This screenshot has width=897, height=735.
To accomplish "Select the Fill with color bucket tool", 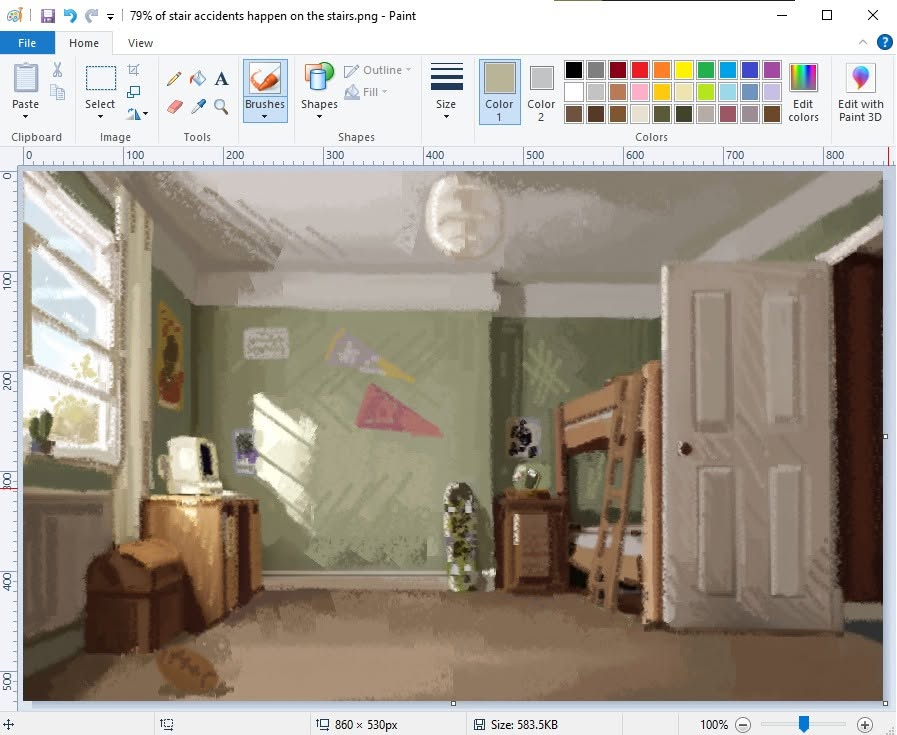I will point(198,78).
